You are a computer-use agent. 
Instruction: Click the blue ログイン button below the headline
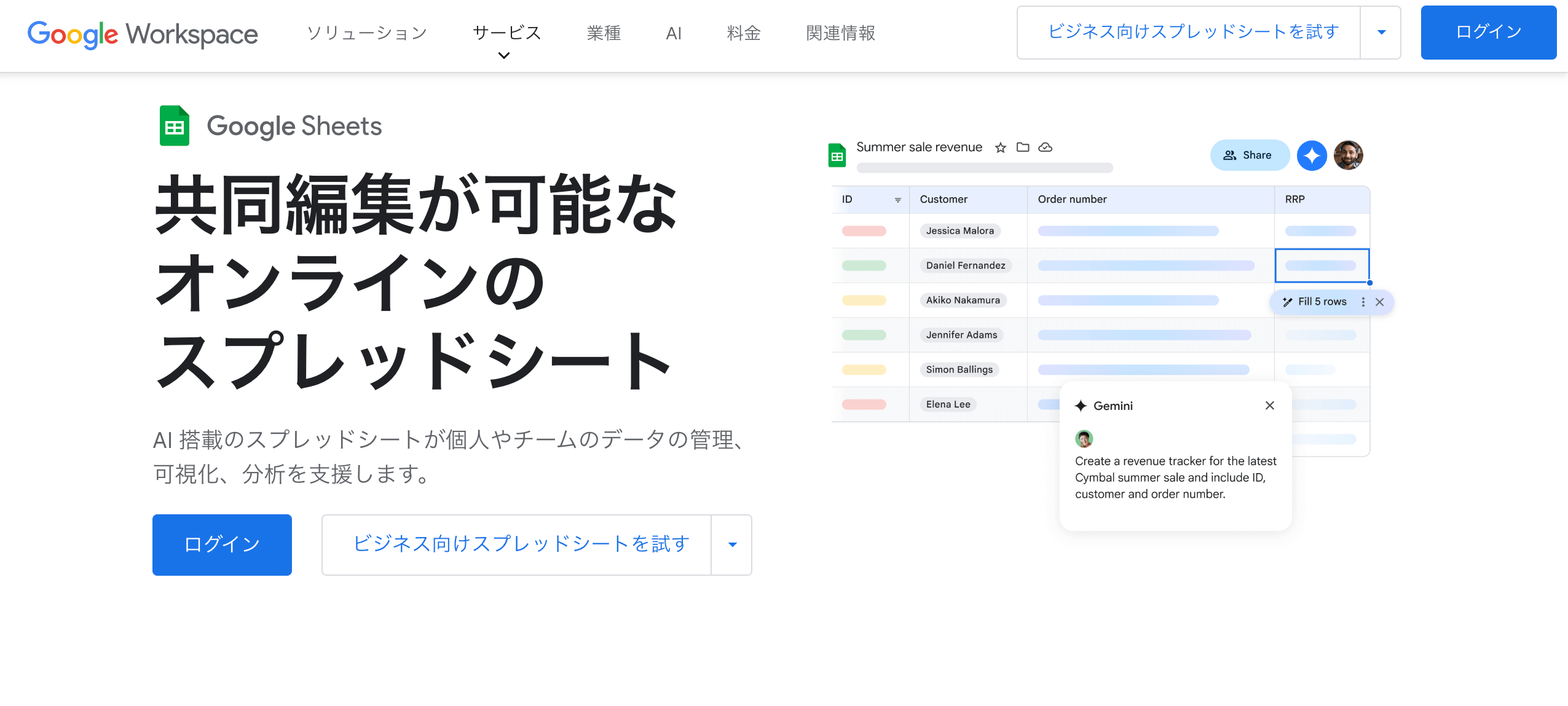[x=222, y=545]
